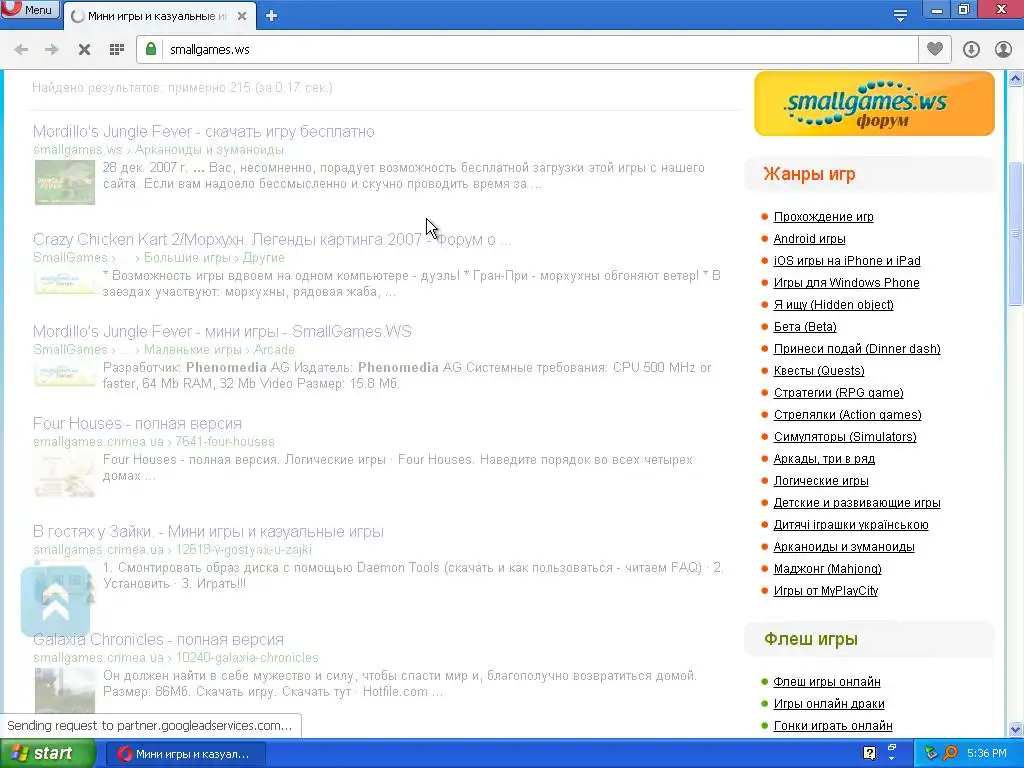Click the help question mark tray icon
Screen dimensions: 1024x768
click(869, 753)
